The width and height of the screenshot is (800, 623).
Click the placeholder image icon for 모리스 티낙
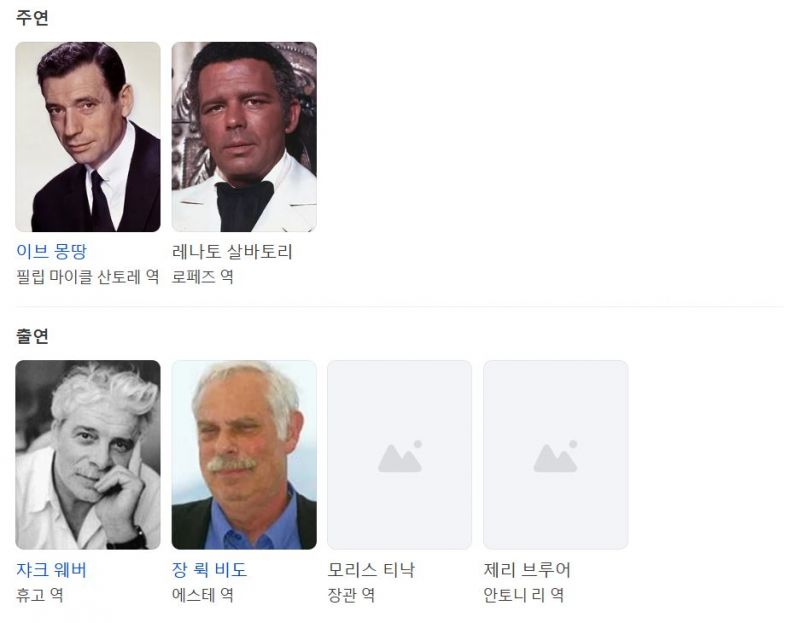click(400, 455)
